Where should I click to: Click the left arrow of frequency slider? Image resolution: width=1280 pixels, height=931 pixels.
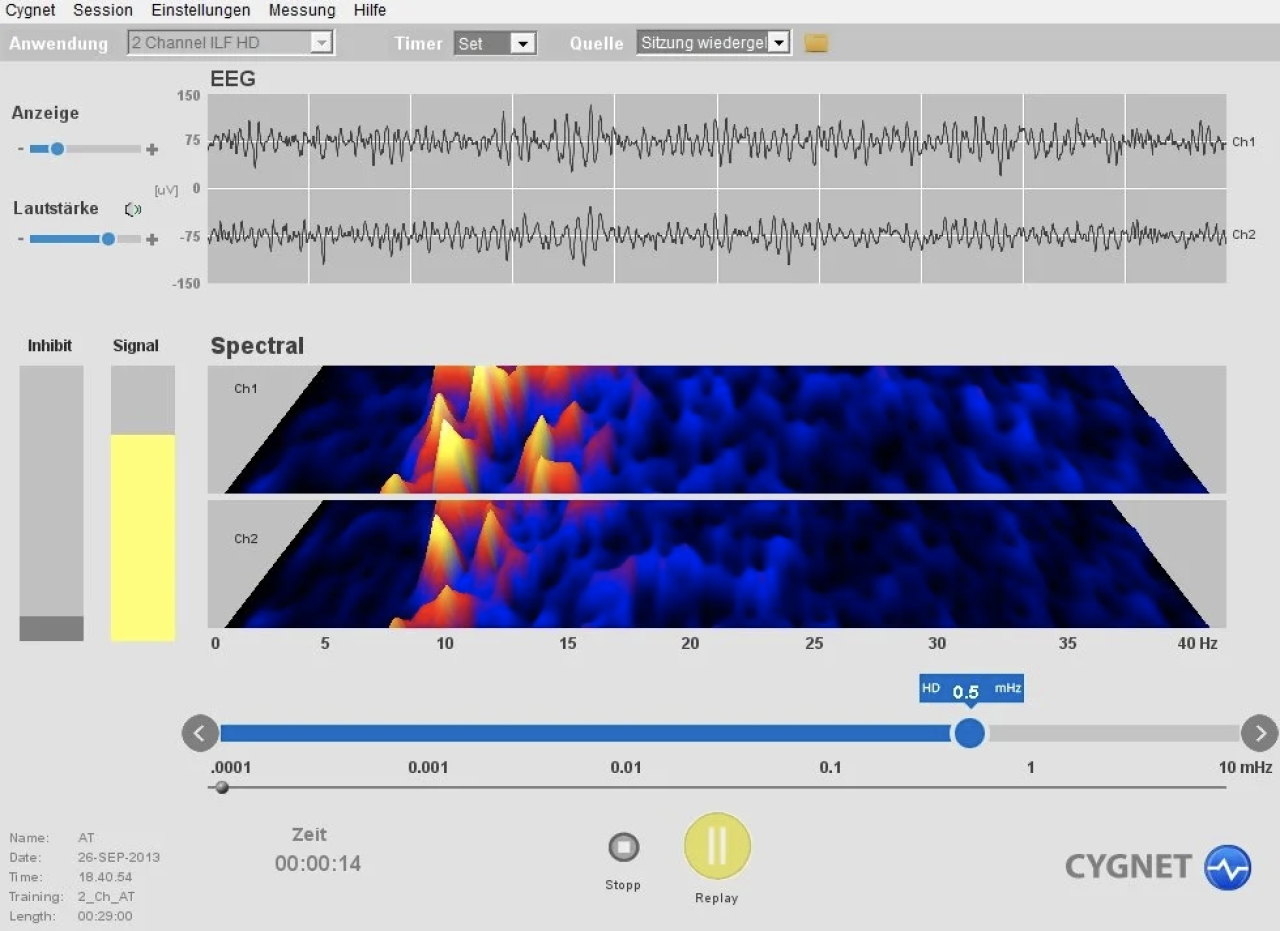pyautogui.click(x=200, y=734)
